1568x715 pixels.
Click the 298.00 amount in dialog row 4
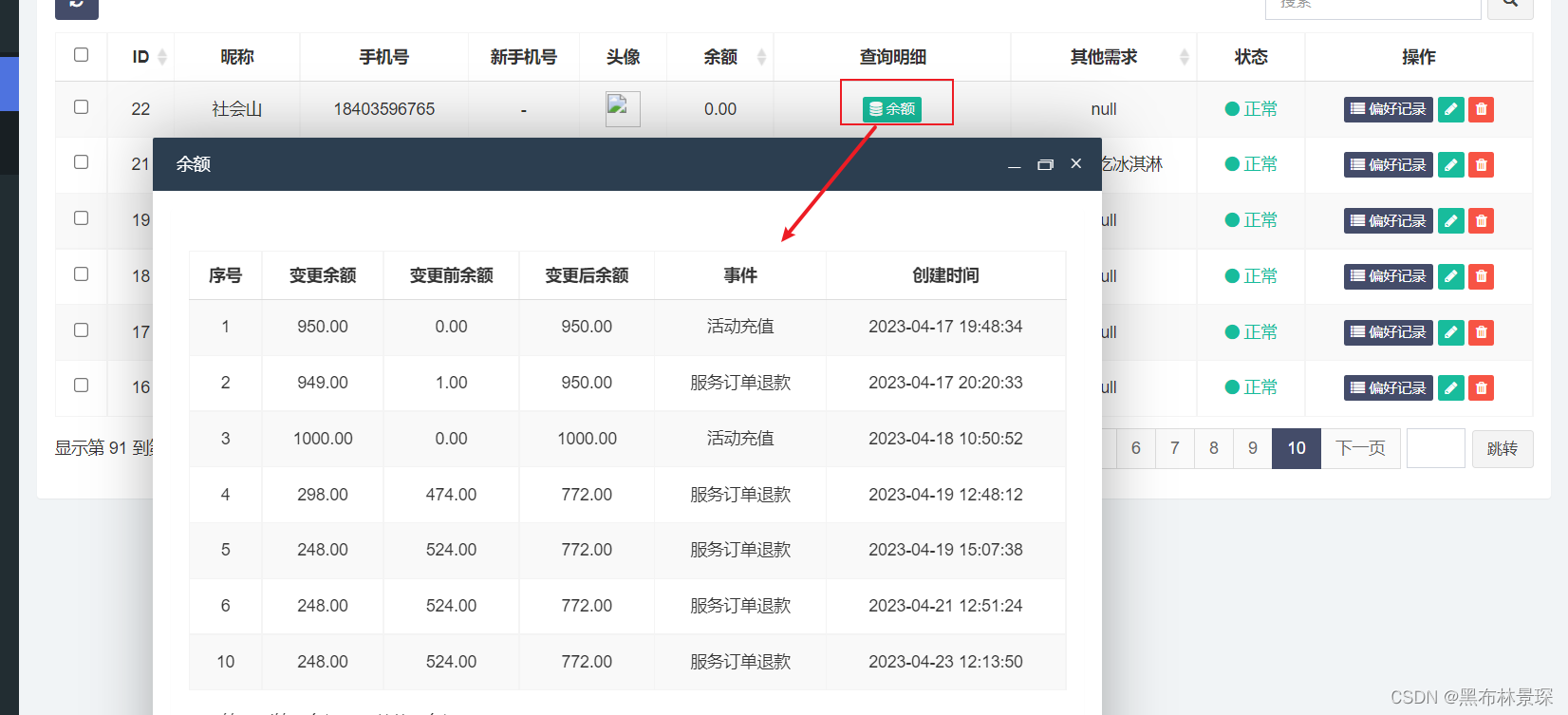click(323, 495)
